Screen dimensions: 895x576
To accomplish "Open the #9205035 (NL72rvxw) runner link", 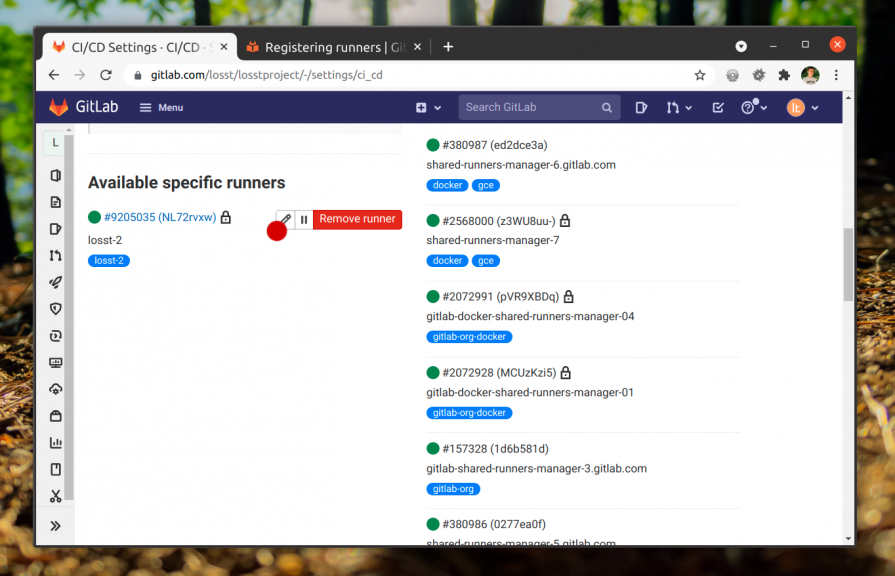I will click(159, 217).
